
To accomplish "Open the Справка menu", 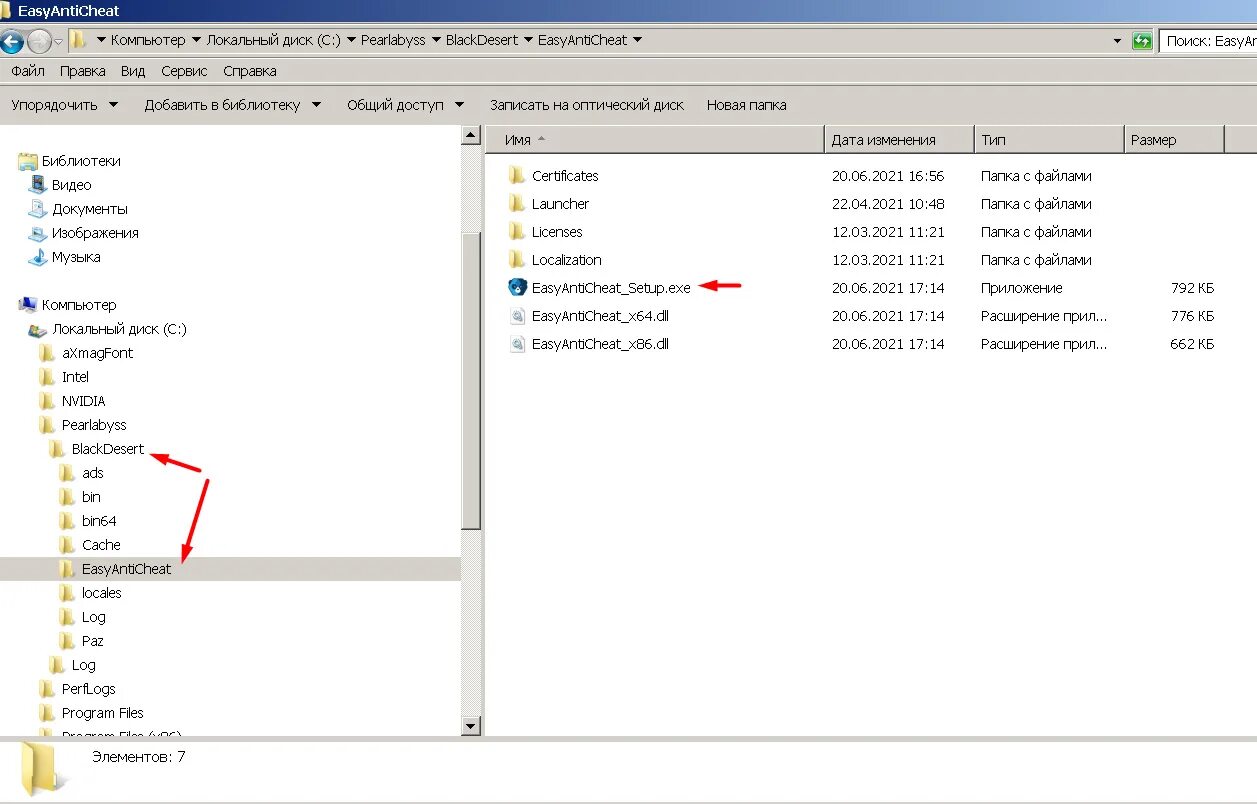I will pyautogui.click(x=250, y=71).
